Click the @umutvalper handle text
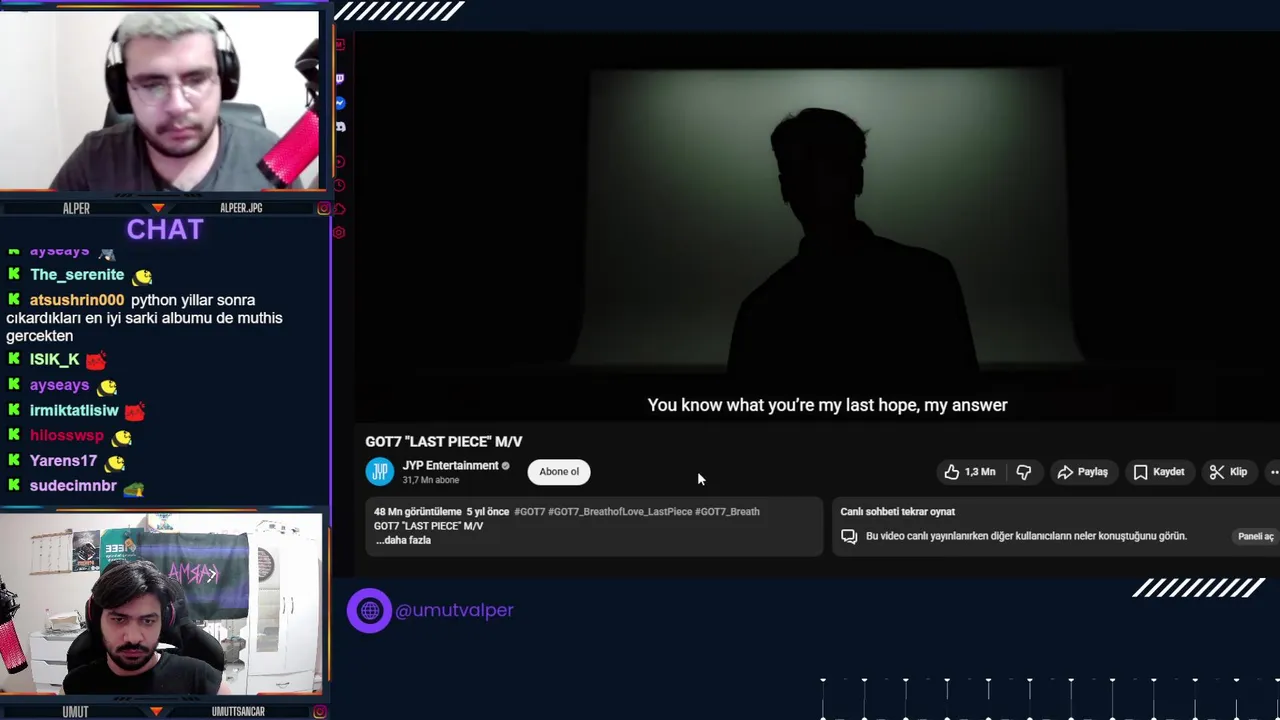 [x=454, y=610]
